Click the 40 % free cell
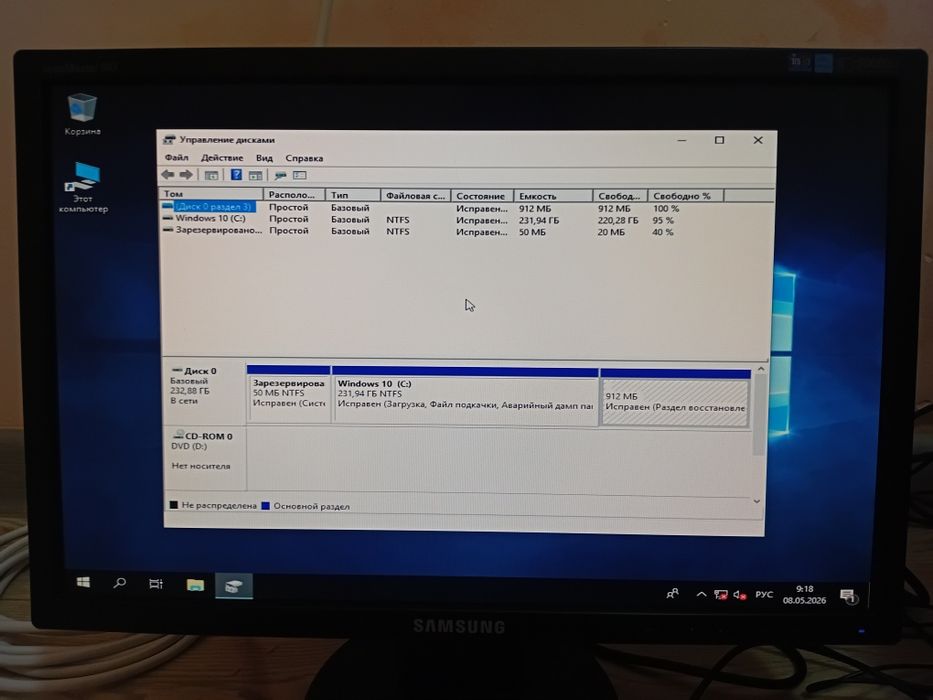This screenshot has width=933, height=700. (663, 232)
